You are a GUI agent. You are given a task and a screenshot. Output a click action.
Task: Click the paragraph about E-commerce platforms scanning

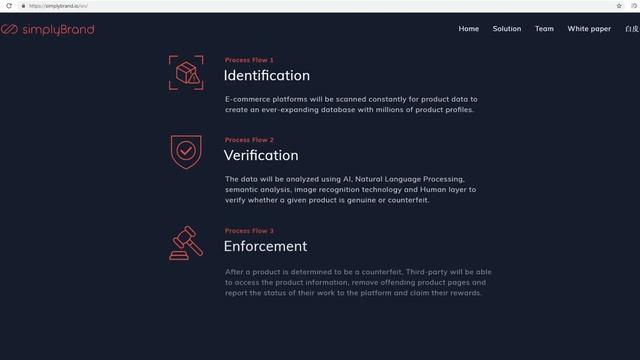(x=351, y=104)
